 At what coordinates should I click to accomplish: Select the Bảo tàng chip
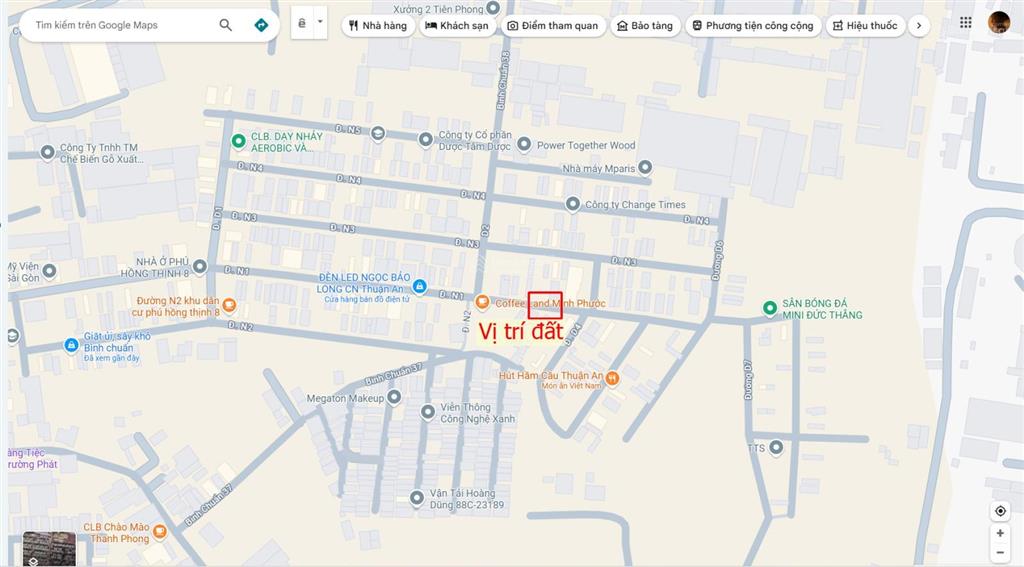click(645, 25)
